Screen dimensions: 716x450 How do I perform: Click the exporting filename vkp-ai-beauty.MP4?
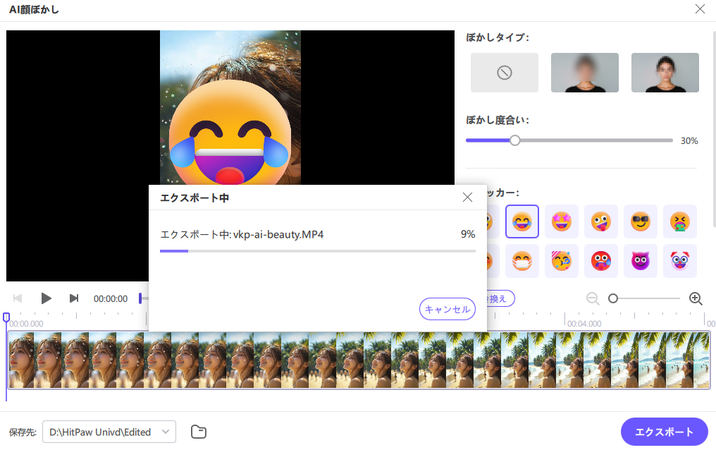click(278, 235)
